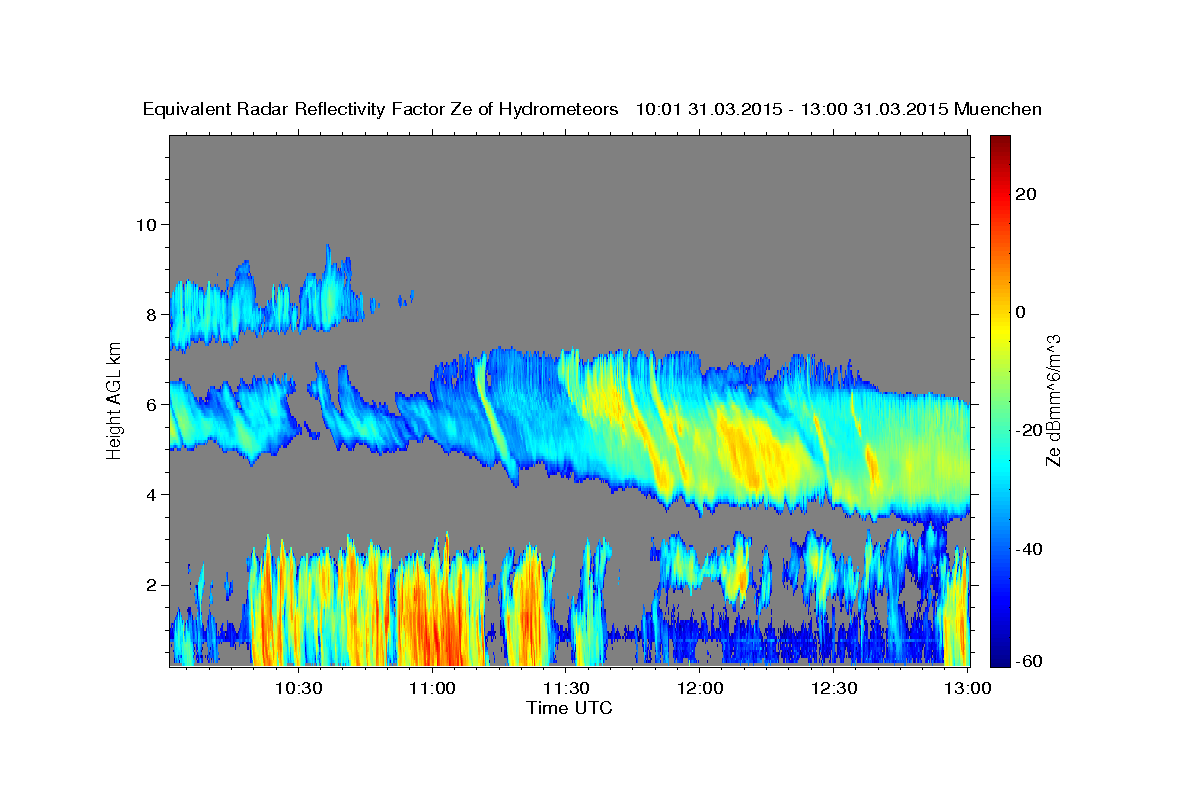Image resolution: width=1200 pixels, height=800 pixels.
Task: Click the "Ze dBmm^6/m^3" colorbar label
Action: tap(1052, 400)
